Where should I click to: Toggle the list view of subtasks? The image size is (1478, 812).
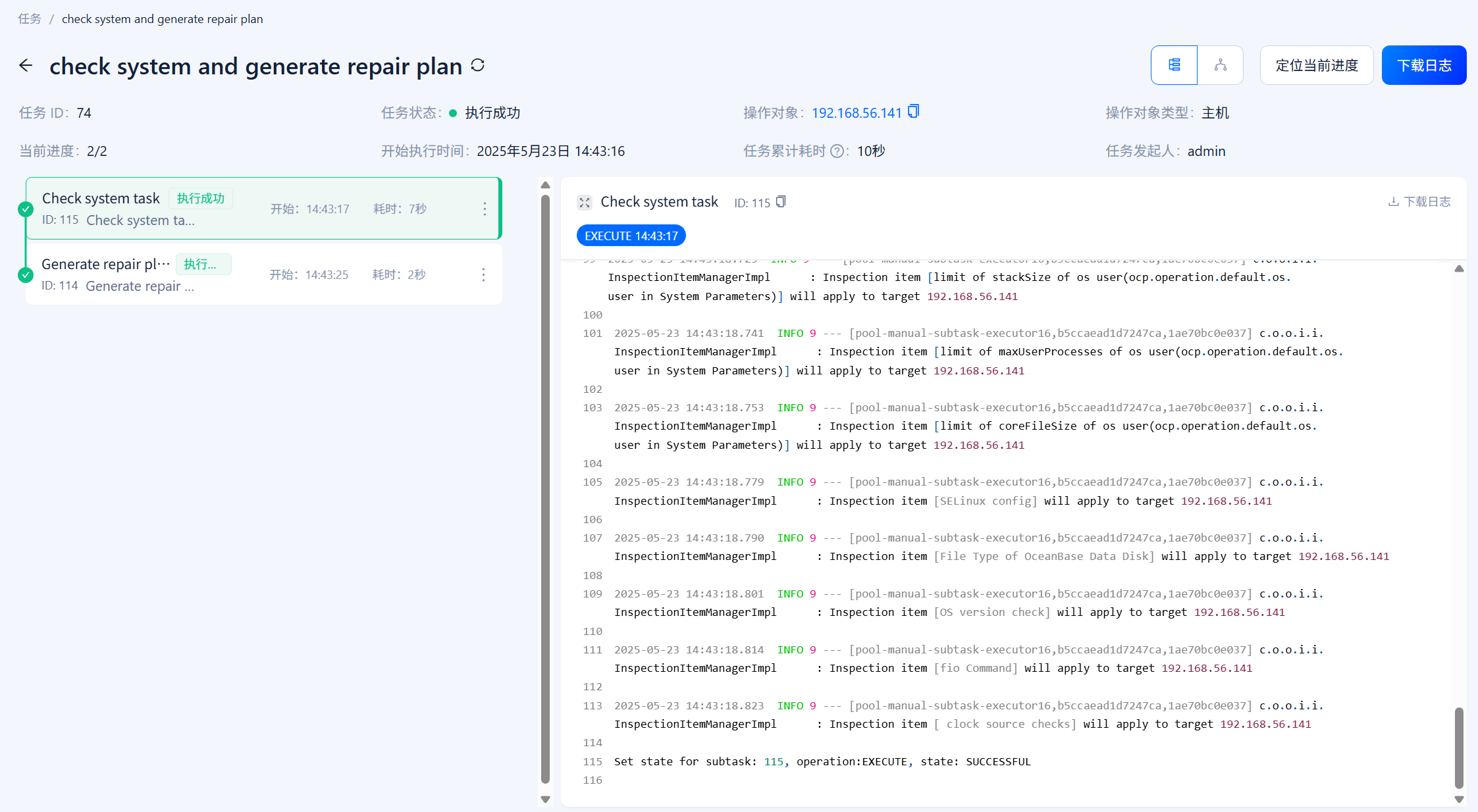pos(1174,65)
